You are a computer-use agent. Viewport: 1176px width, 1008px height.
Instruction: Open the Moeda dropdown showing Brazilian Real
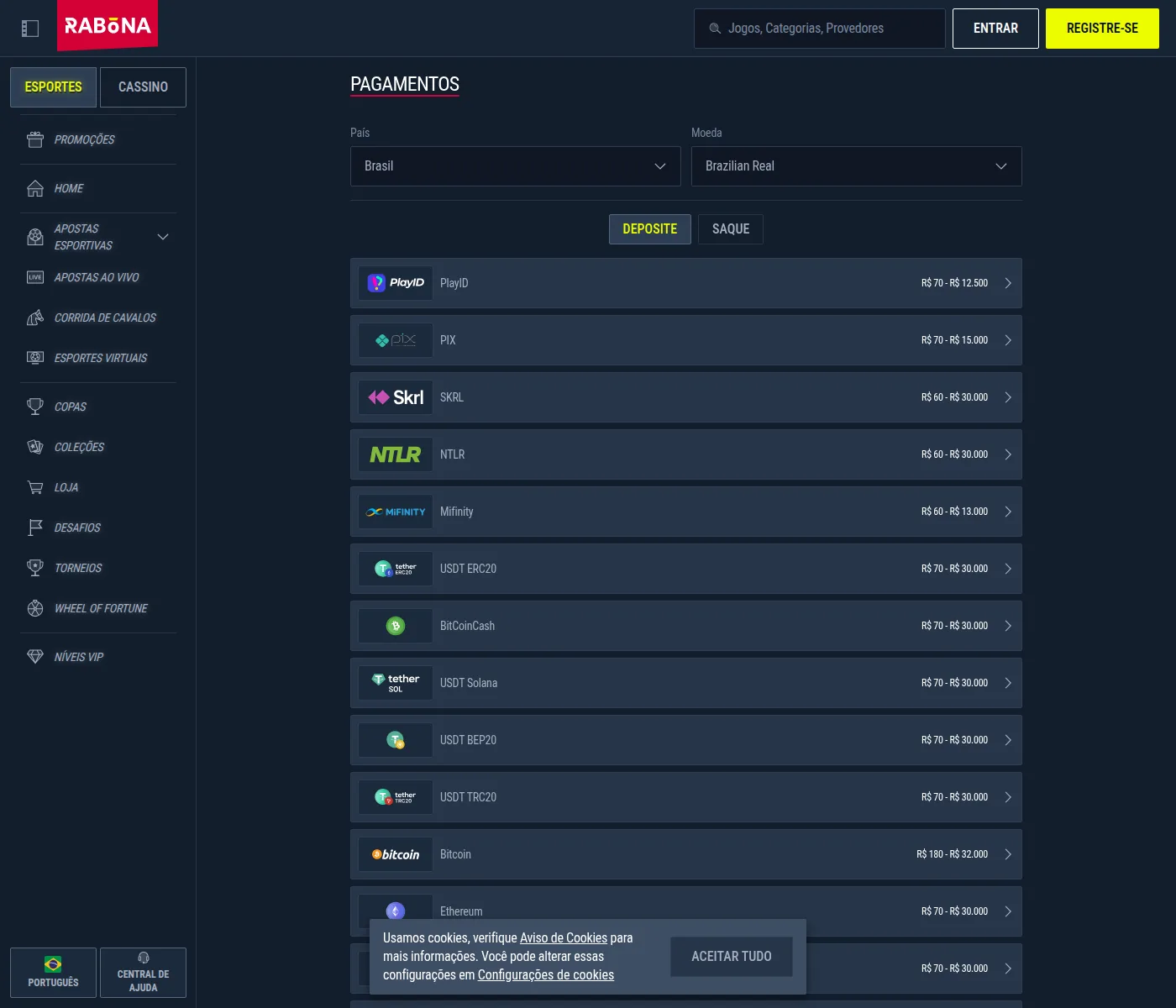point(857,166)
